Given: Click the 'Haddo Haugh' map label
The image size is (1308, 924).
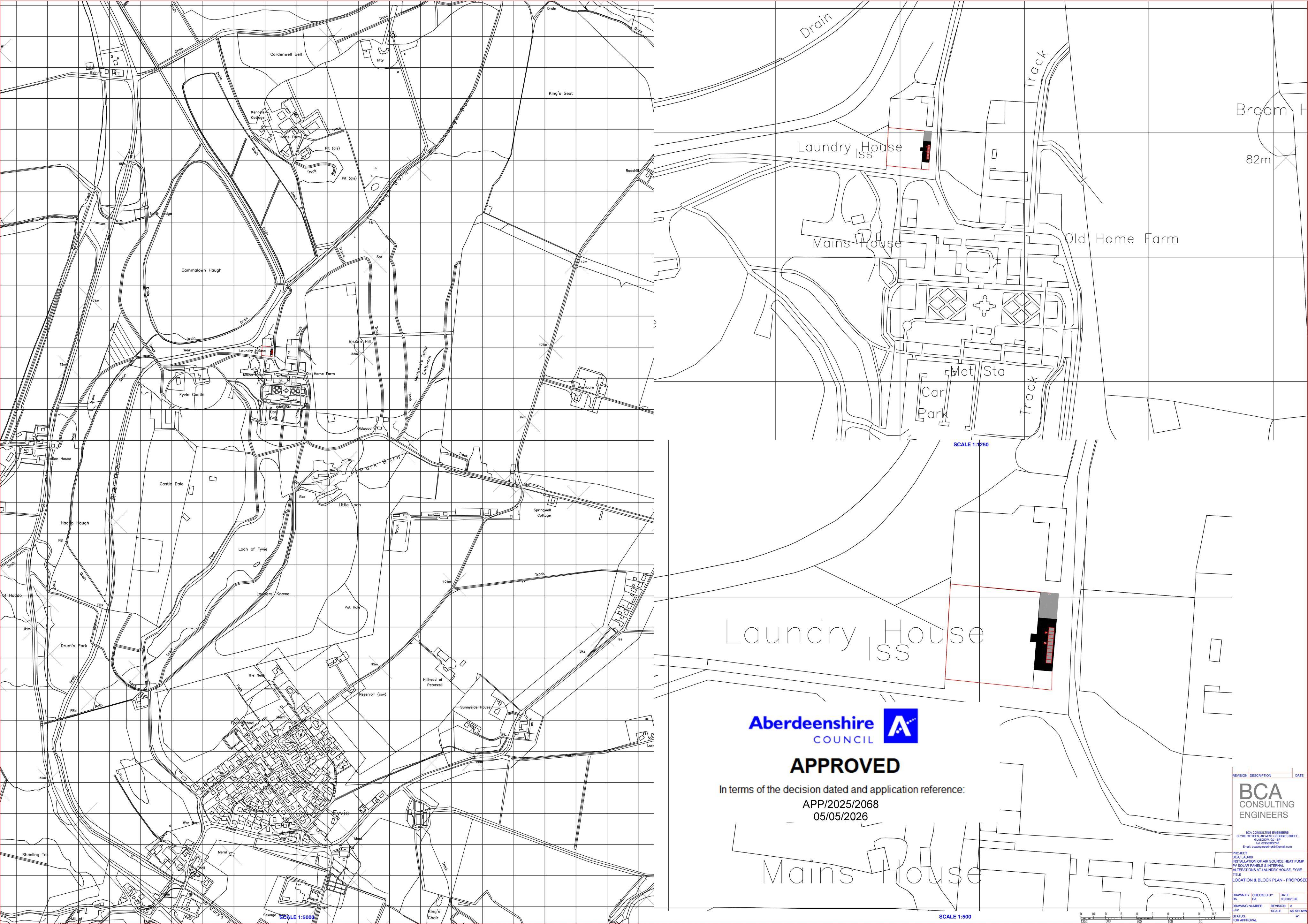Looking at the screenshot, I should click(75, 523).
